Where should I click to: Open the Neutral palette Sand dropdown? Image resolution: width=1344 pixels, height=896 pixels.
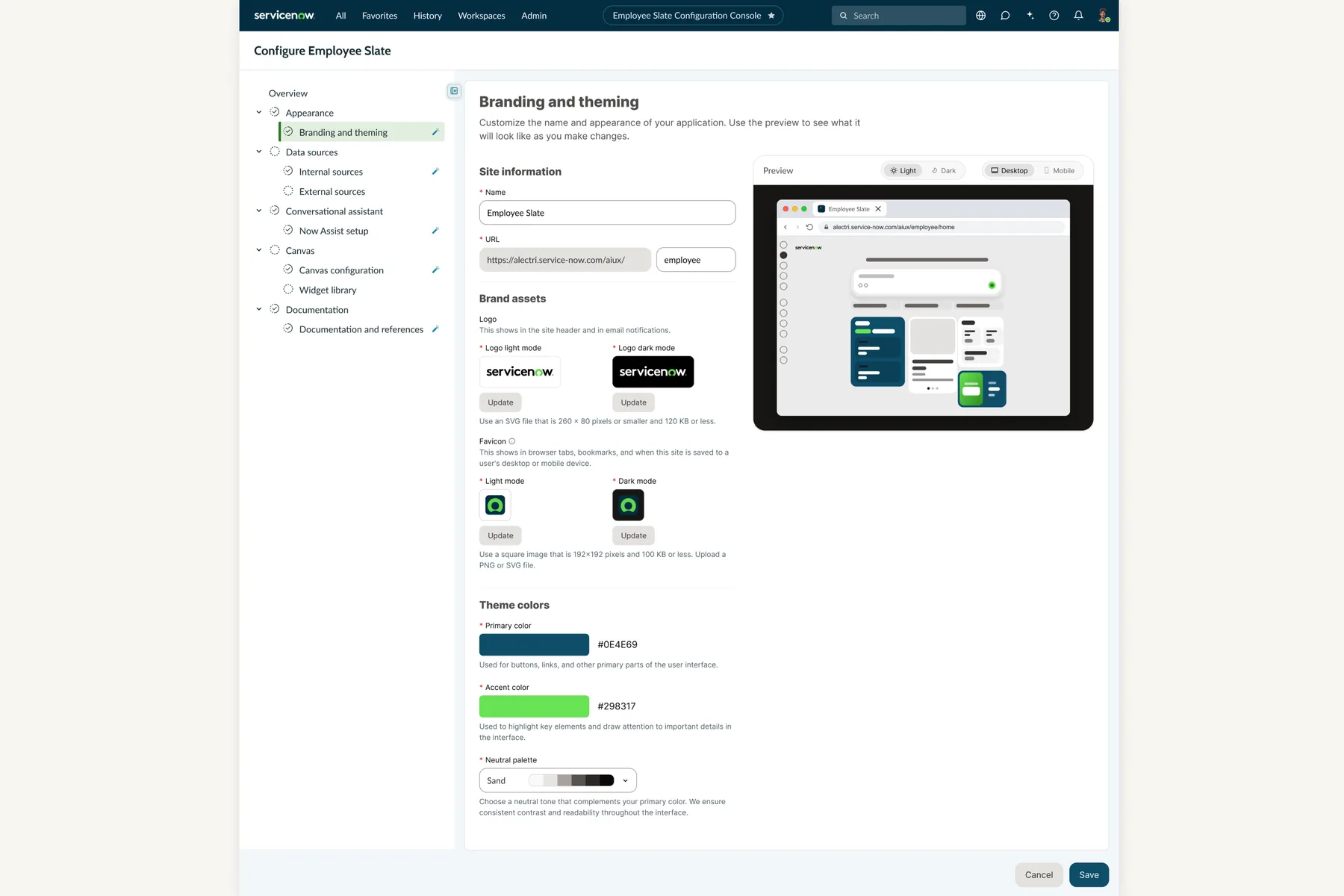(558, 780)
